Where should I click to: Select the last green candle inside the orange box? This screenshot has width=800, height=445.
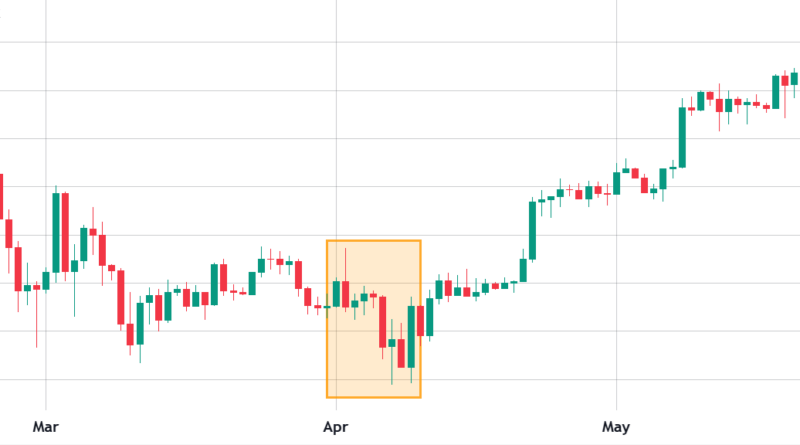[411, 337]
